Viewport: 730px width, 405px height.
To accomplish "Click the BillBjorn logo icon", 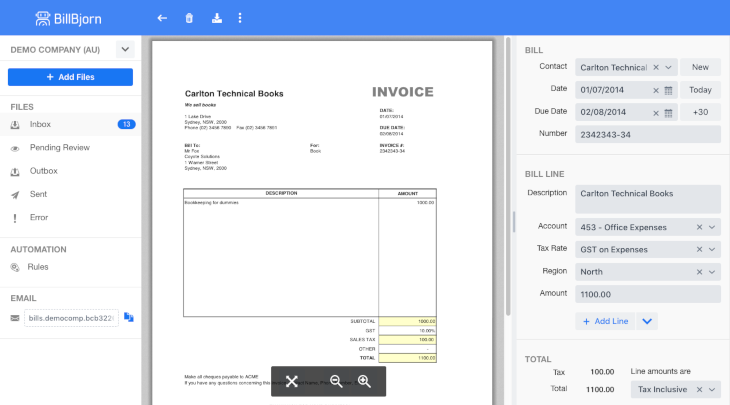I will point(42,19).
